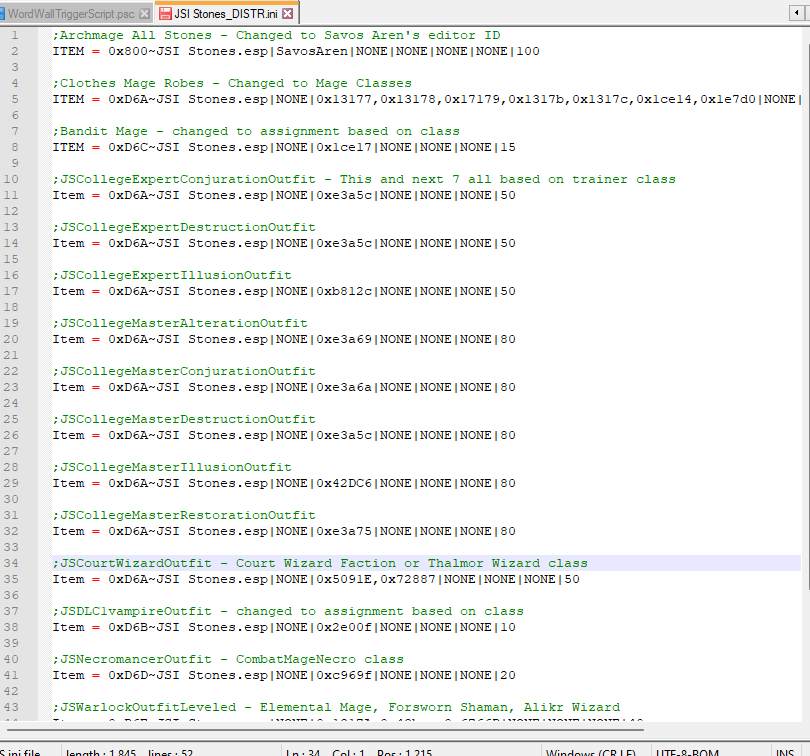810x756 pixels.
Task: Click the ';JSCollegeMasterDestructionOutfit' comment
Action: pyautogui.click(x=184, y=420)
